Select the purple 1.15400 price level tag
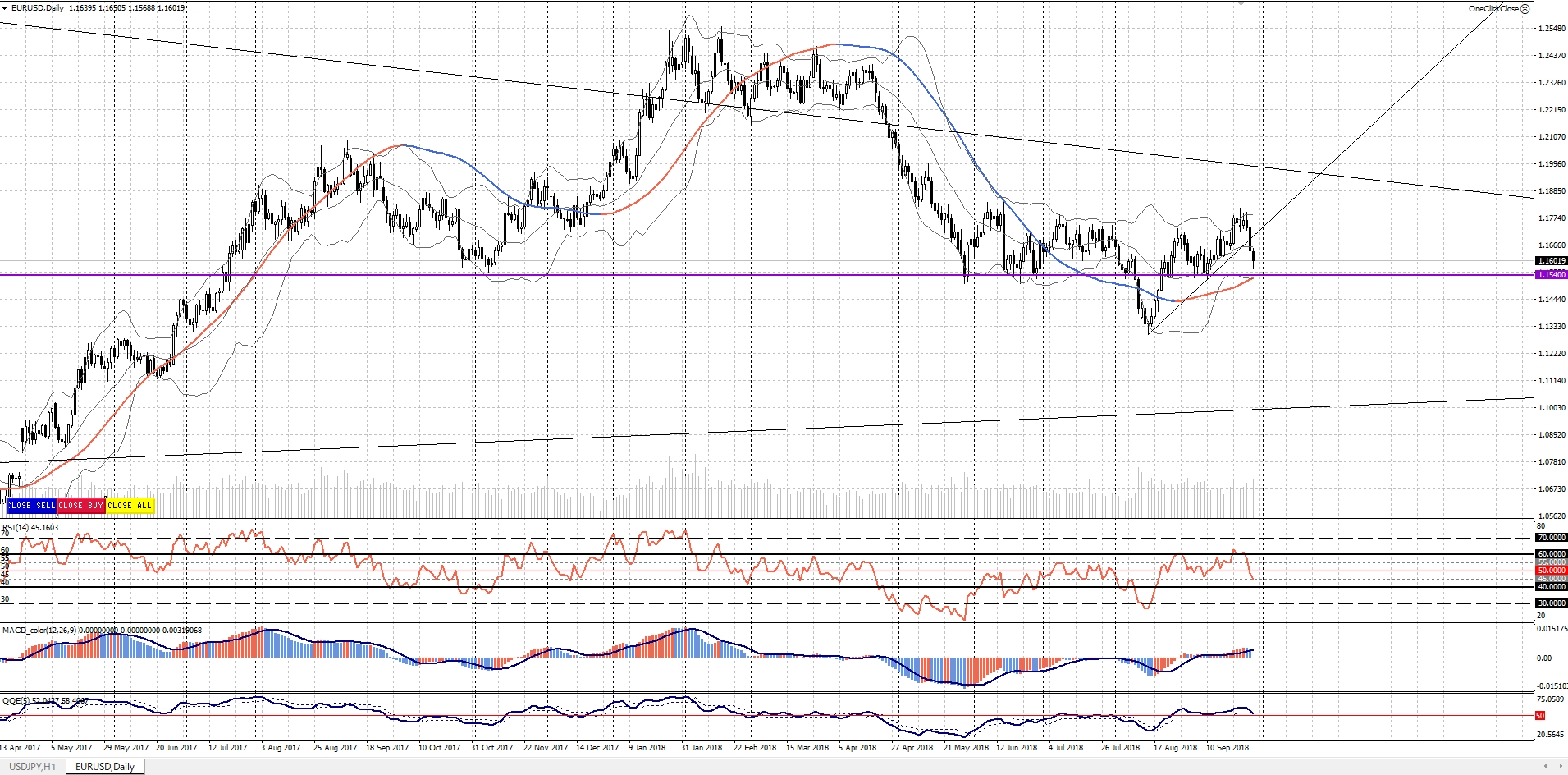This screenshot has width=1568, height=775. pos(1550,275)
